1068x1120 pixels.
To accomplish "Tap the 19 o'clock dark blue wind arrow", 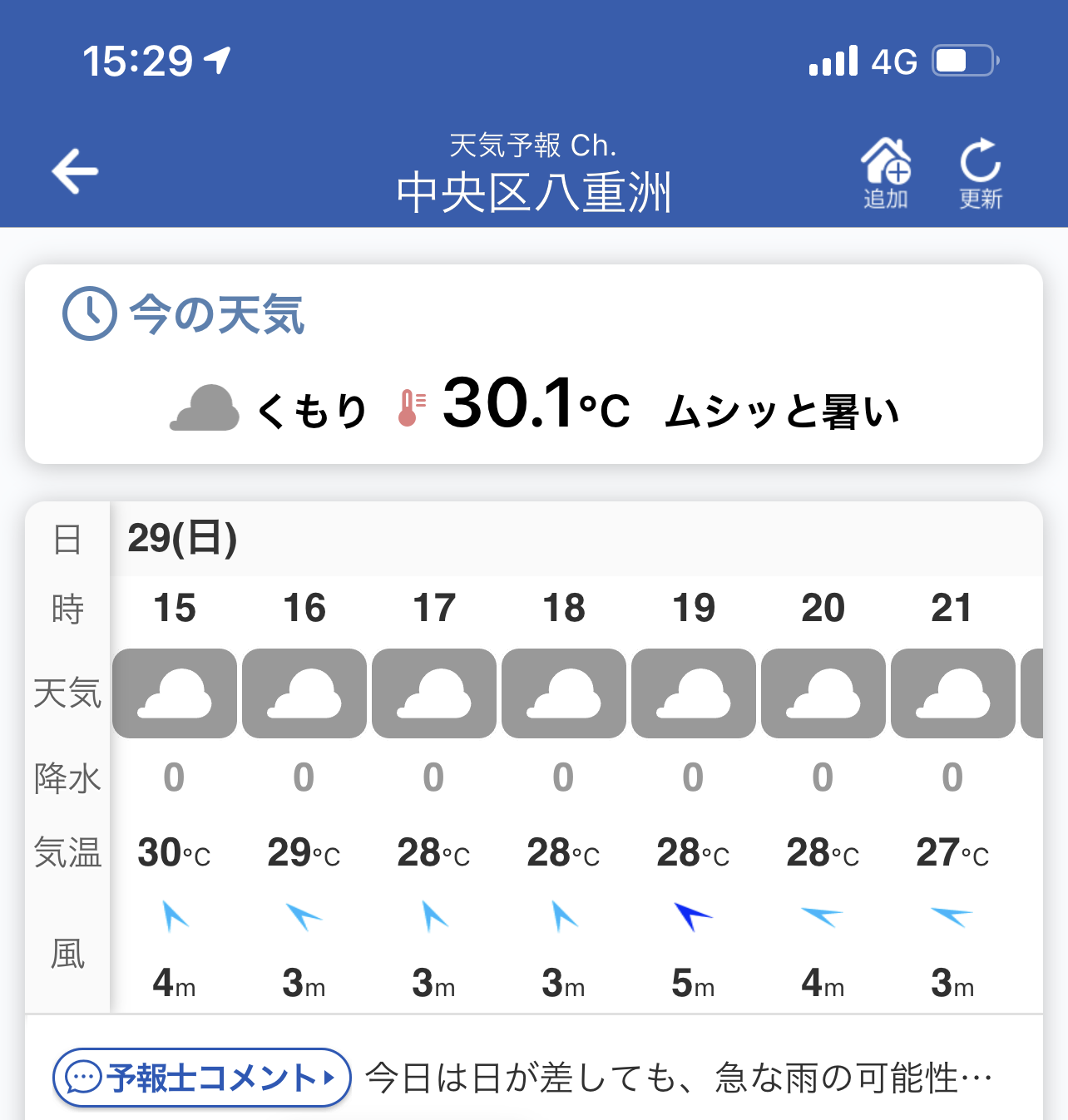I will pos(692,916).
